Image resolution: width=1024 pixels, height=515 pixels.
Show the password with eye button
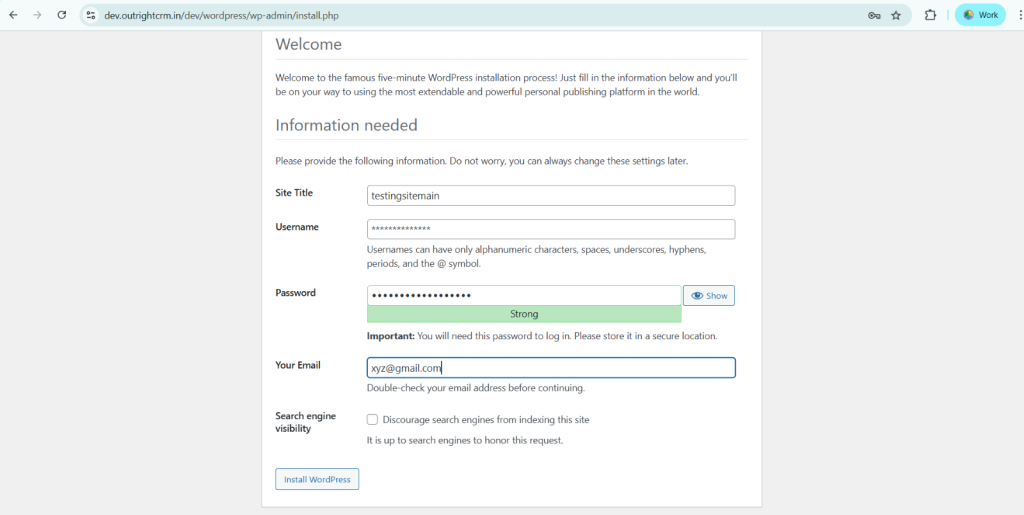click(709, 296)
